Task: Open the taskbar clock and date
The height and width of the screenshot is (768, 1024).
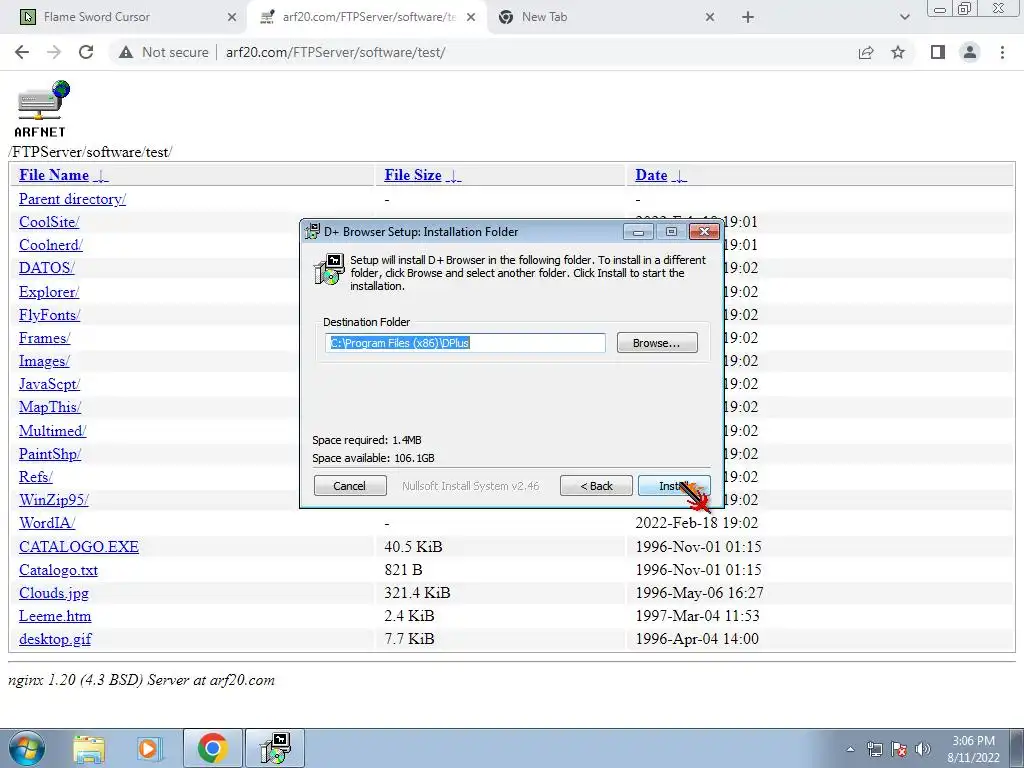Action: tap(973, 749)
